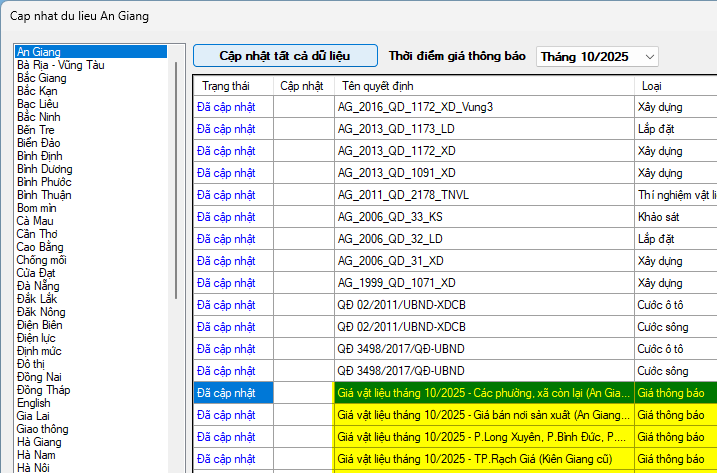
Task: Click the 'Cập nhật' cell of highlighted green row
Action: (x=303, y=393)
